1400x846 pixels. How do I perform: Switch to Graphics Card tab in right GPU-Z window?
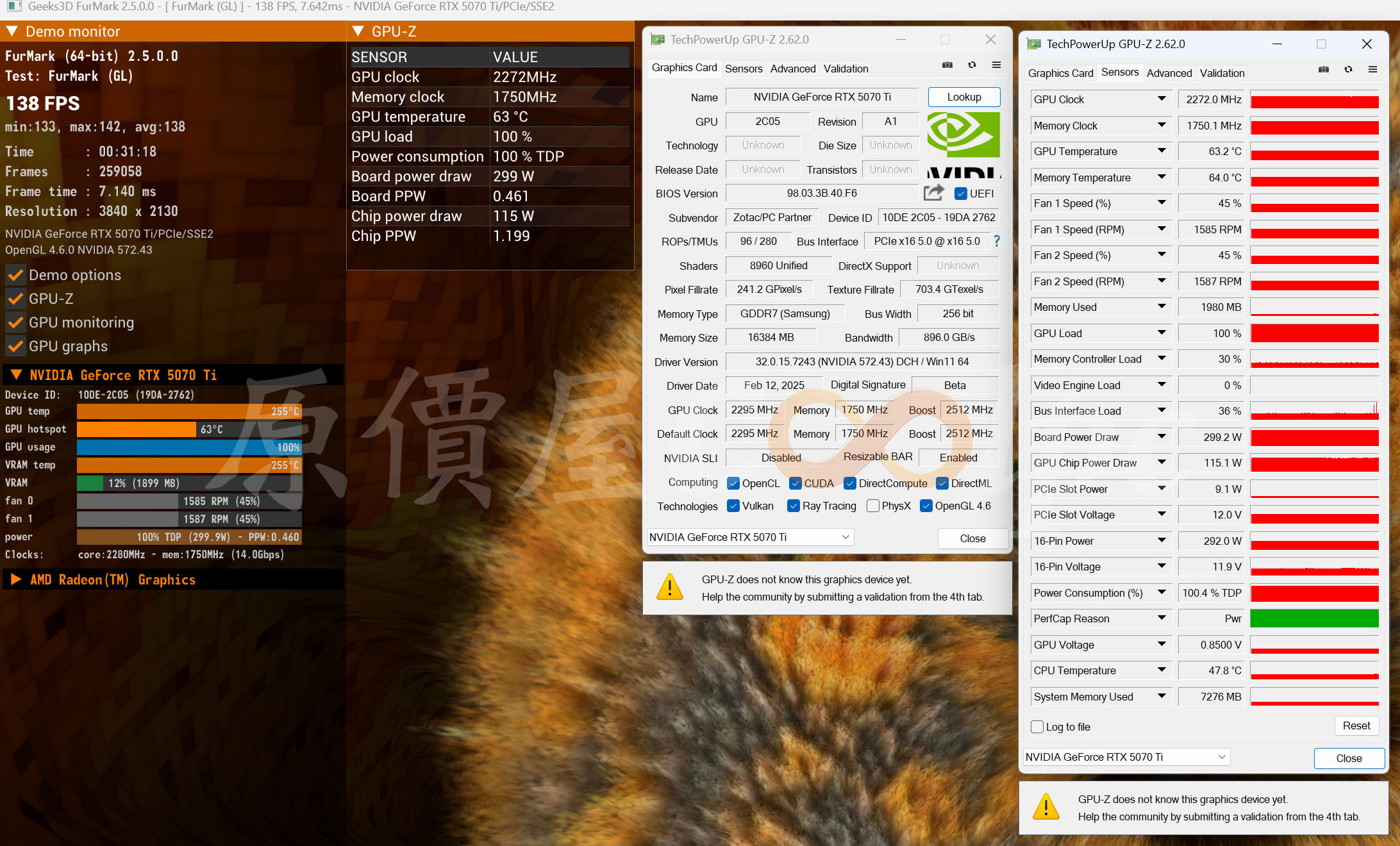coord(1060,73)
